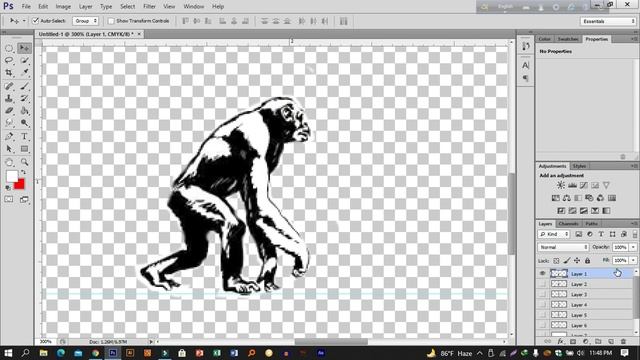The image size is (640, 360).
Task: Open the Essentials workspace dropdown
Action: [608, 21]
